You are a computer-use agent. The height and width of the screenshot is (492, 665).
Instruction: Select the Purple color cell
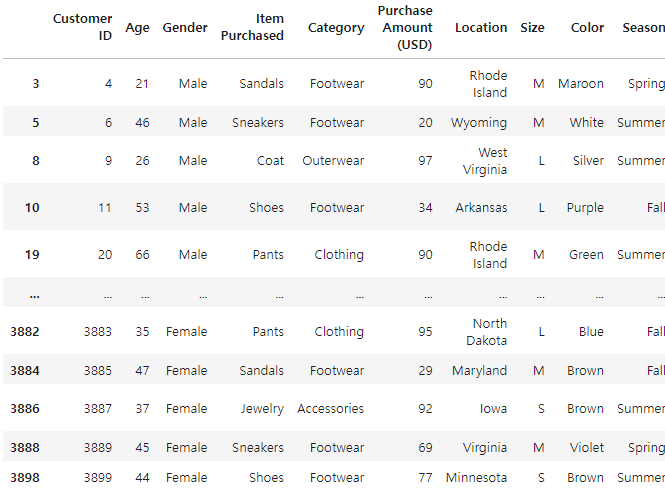point(585,208)
